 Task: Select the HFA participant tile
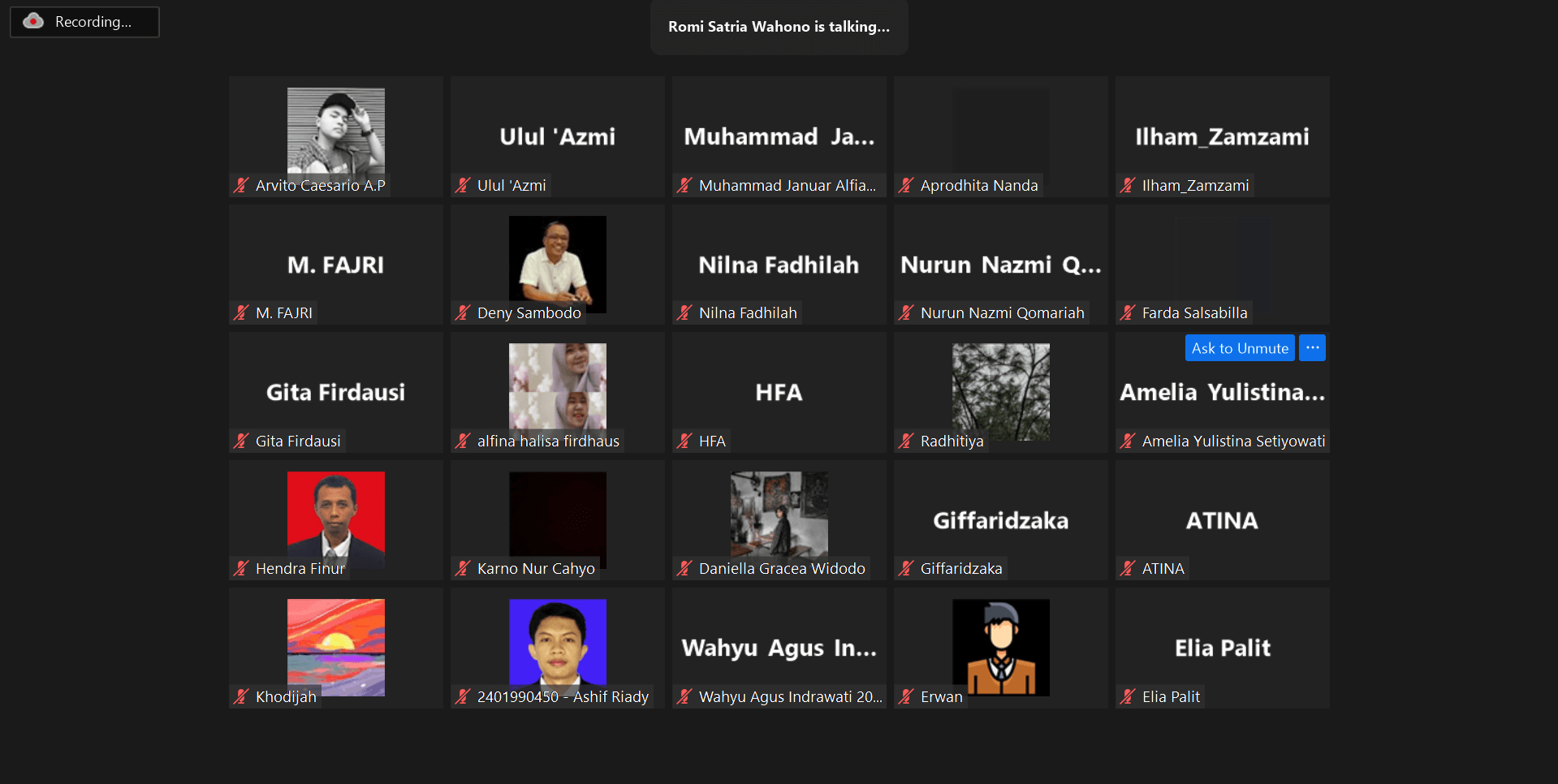pyautogui.click(x=779, y=393)
